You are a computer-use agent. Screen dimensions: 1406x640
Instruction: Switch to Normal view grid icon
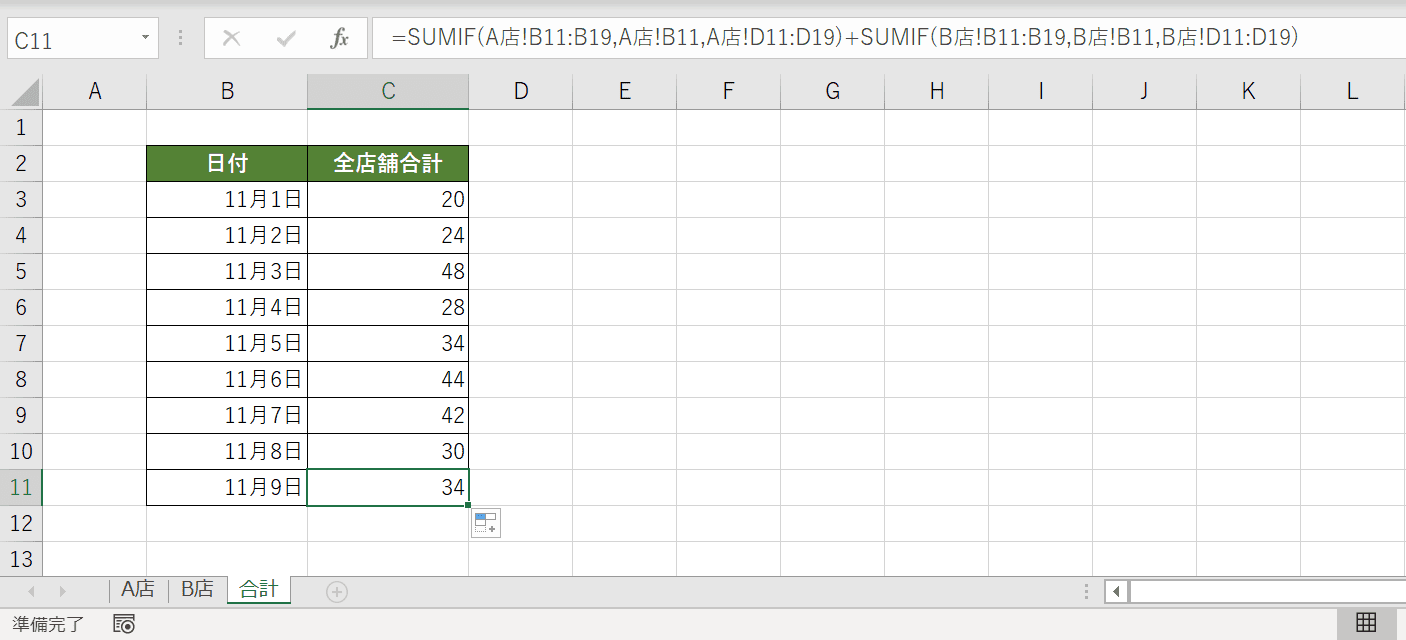pyautogui.click(x=1367, y=623)
